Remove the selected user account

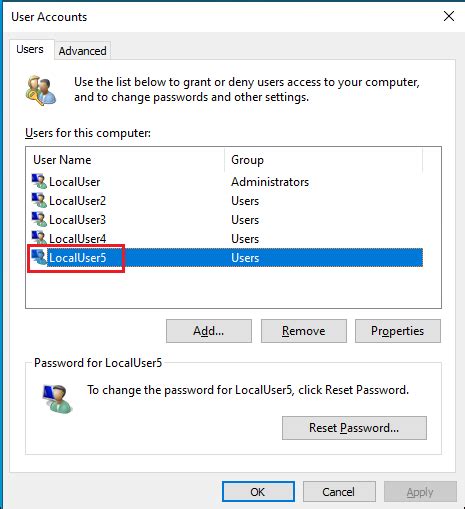[x=304, y=331]
